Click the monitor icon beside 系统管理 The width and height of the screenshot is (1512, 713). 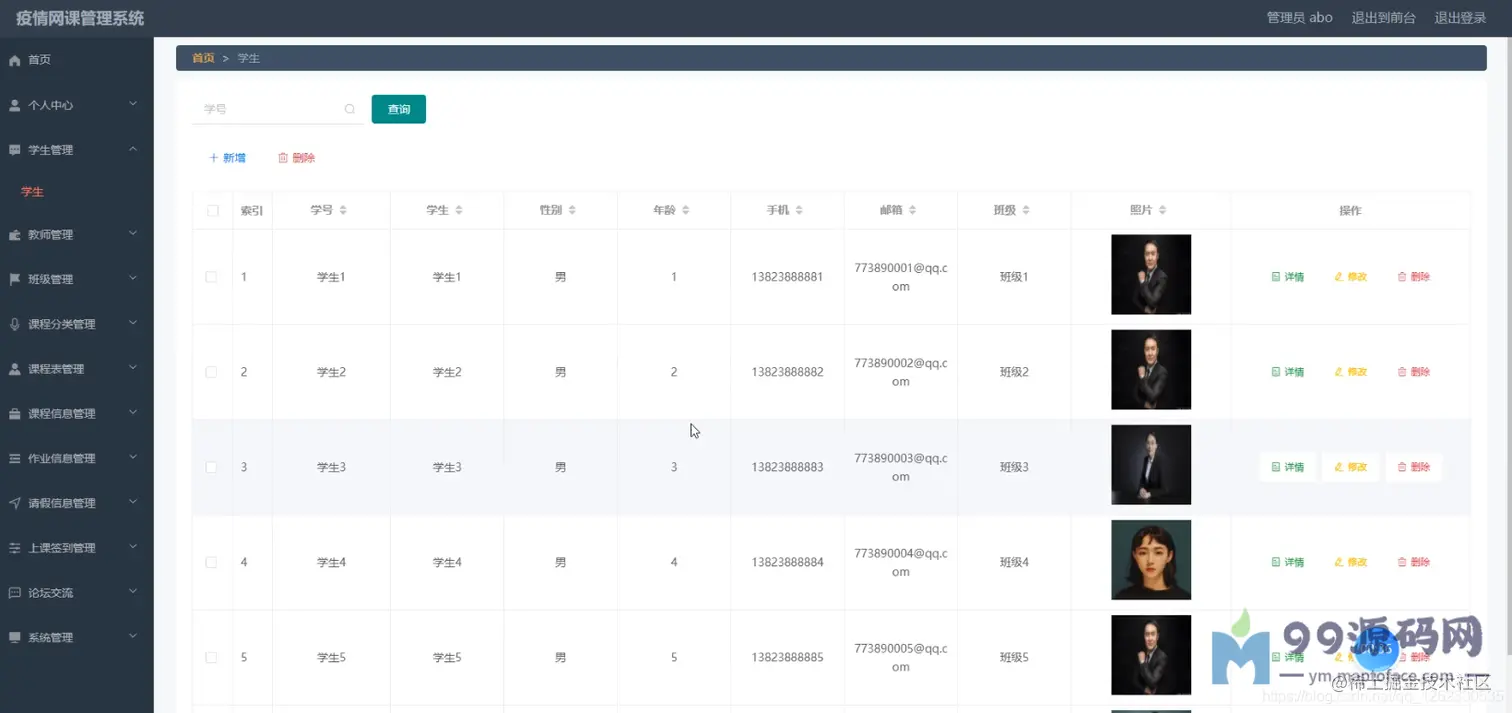pos(14,637)
